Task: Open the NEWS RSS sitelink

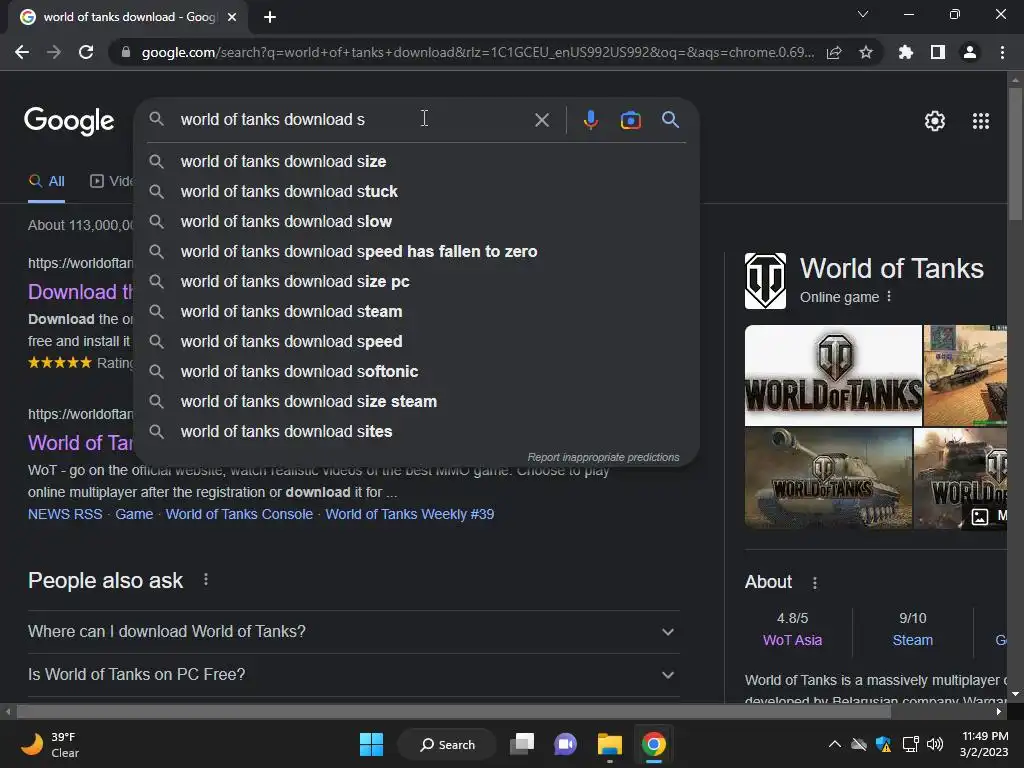Action: (x=65, y=514)
